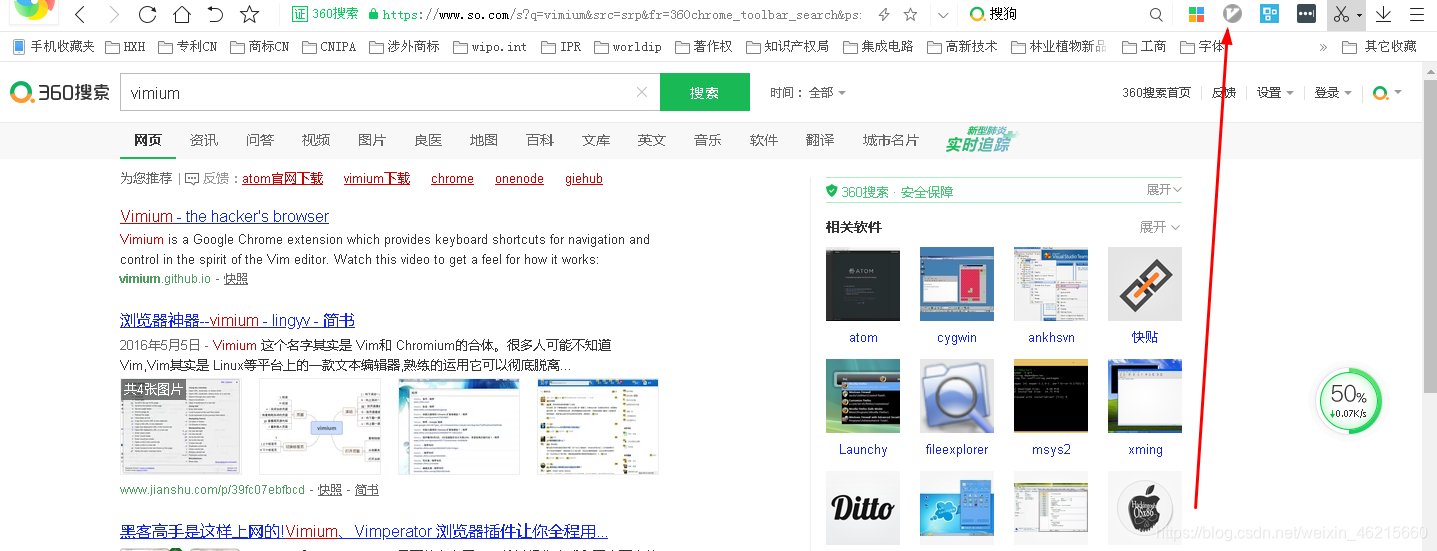The image size is (1437, 551).
Task: Open the 时间: 全部 filter dropdown
Action: [x=808, y=92]
